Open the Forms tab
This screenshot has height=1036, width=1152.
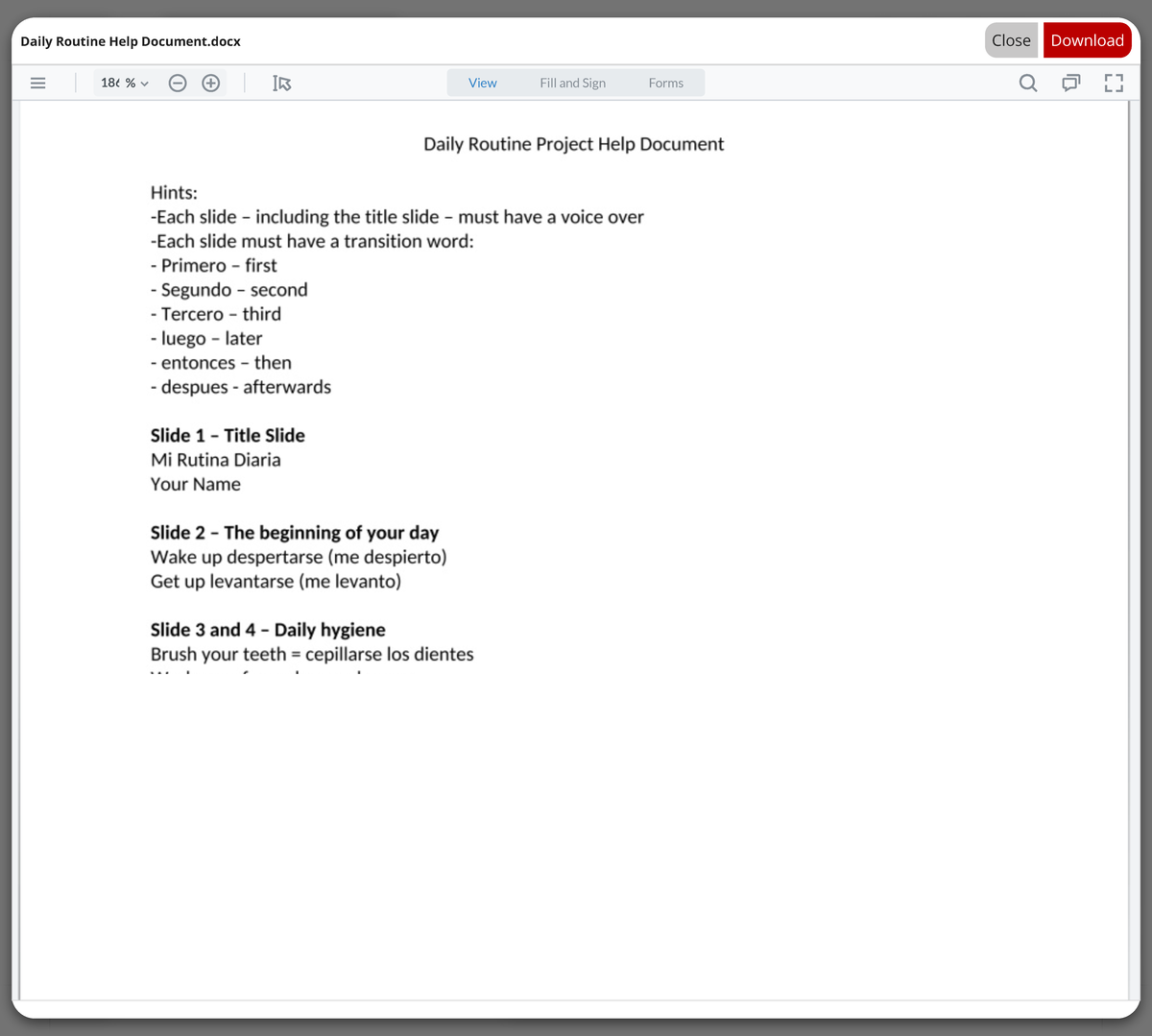665,84
